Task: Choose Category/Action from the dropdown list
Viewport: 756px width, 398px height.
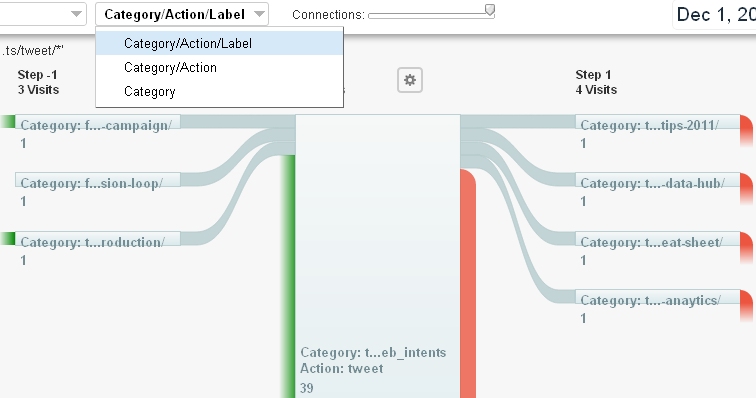Action: (x=219, y=68)
